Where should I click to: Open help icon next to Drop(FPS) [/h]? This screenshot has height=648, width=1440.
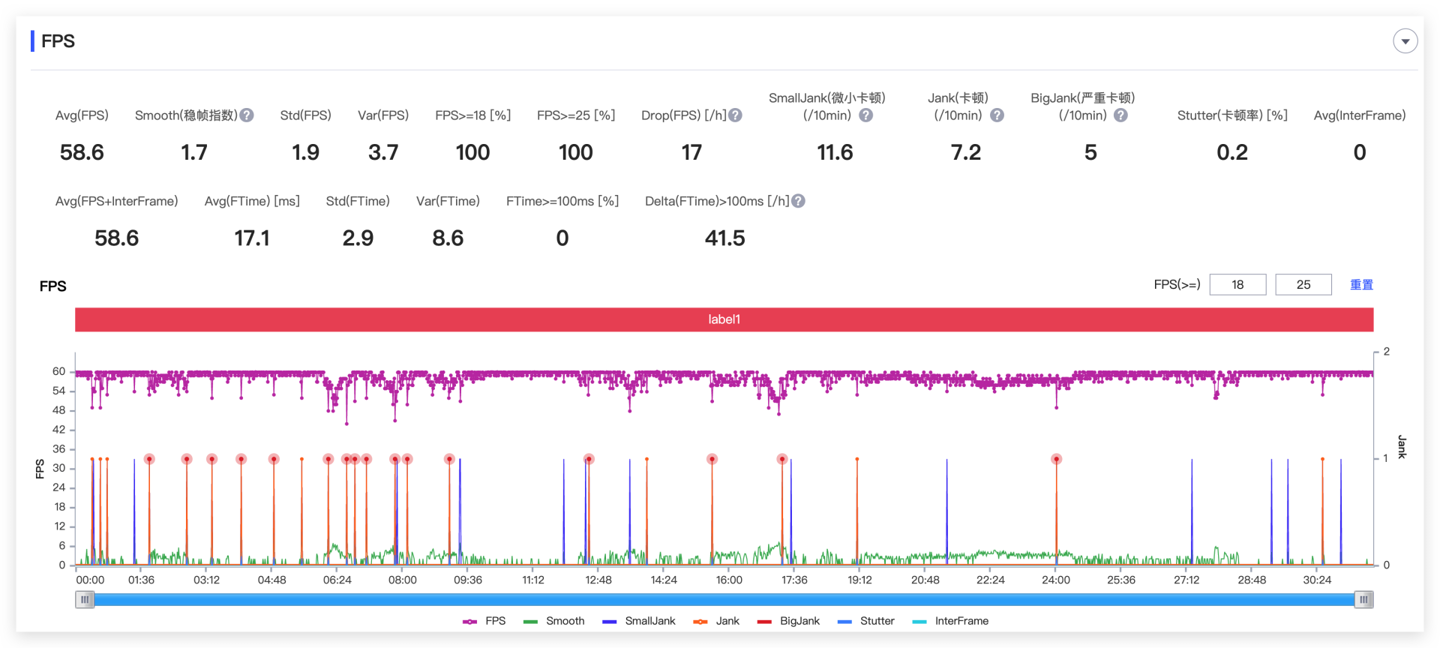pyautogui.click(x=735, y=115)
